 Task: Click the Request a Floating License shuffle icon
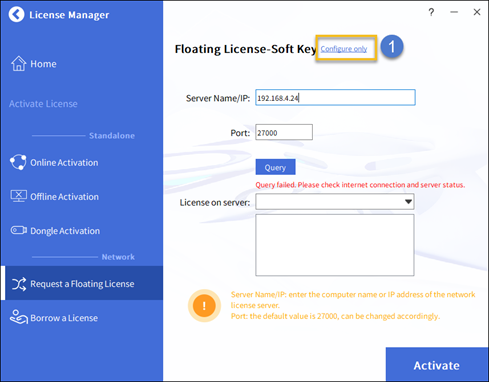pos(19,284)
